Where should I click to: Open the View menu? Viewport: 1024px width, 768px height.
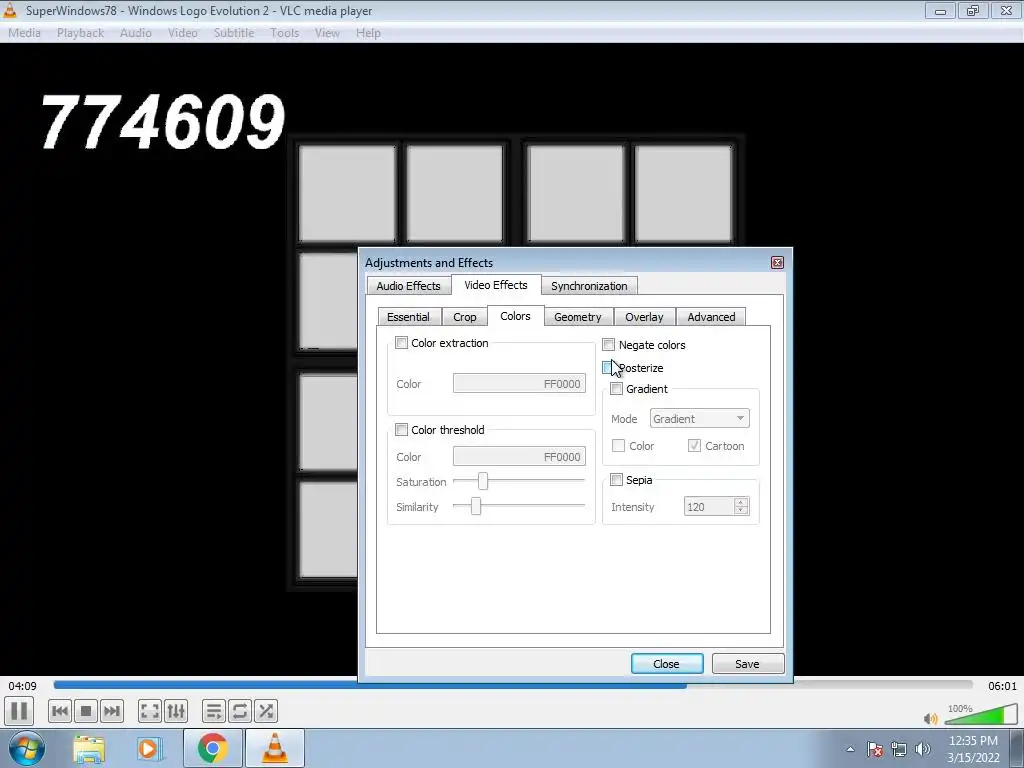pos(327,33)
